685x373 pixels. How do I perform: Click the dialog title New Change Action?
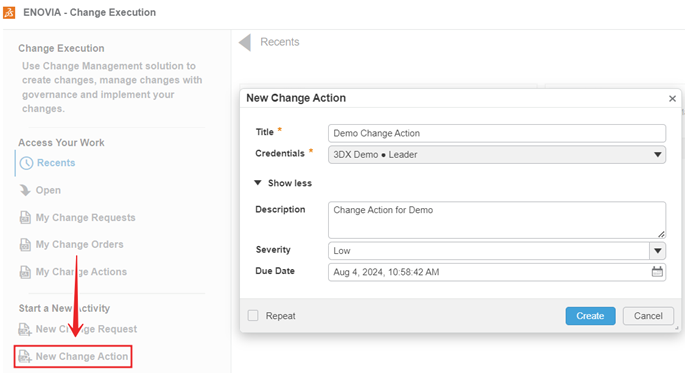pos(296,98)
